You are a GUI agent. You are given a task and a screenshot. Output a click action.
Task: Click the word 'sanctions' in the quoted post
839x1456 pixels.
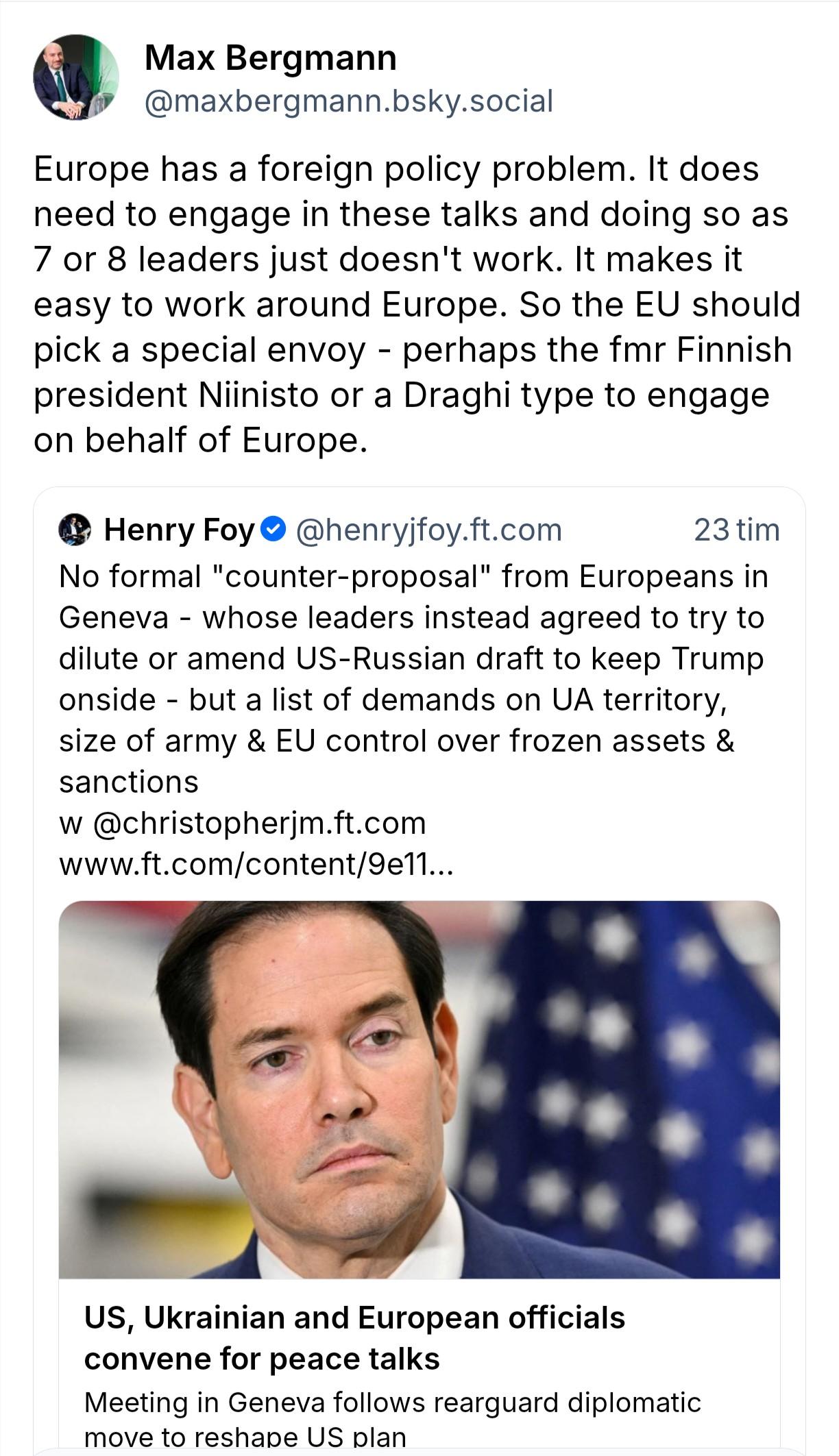(129, 782)
